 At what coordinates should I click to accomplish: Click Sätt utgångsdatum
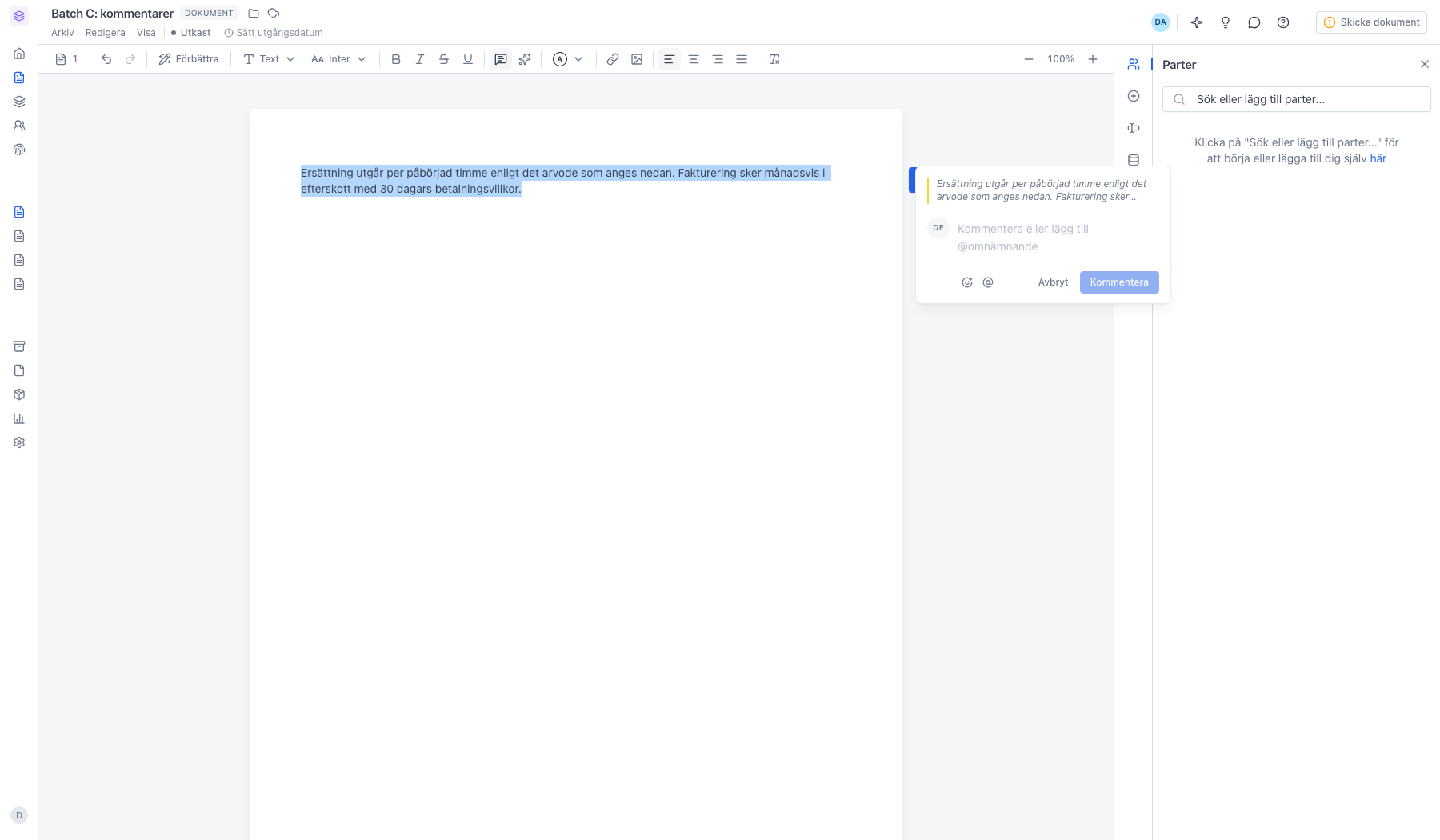tap(274, 33)
